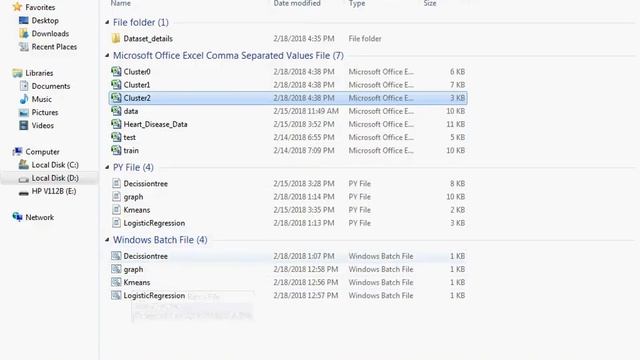Open Recent Places in Favorites

tap(54, 47)
